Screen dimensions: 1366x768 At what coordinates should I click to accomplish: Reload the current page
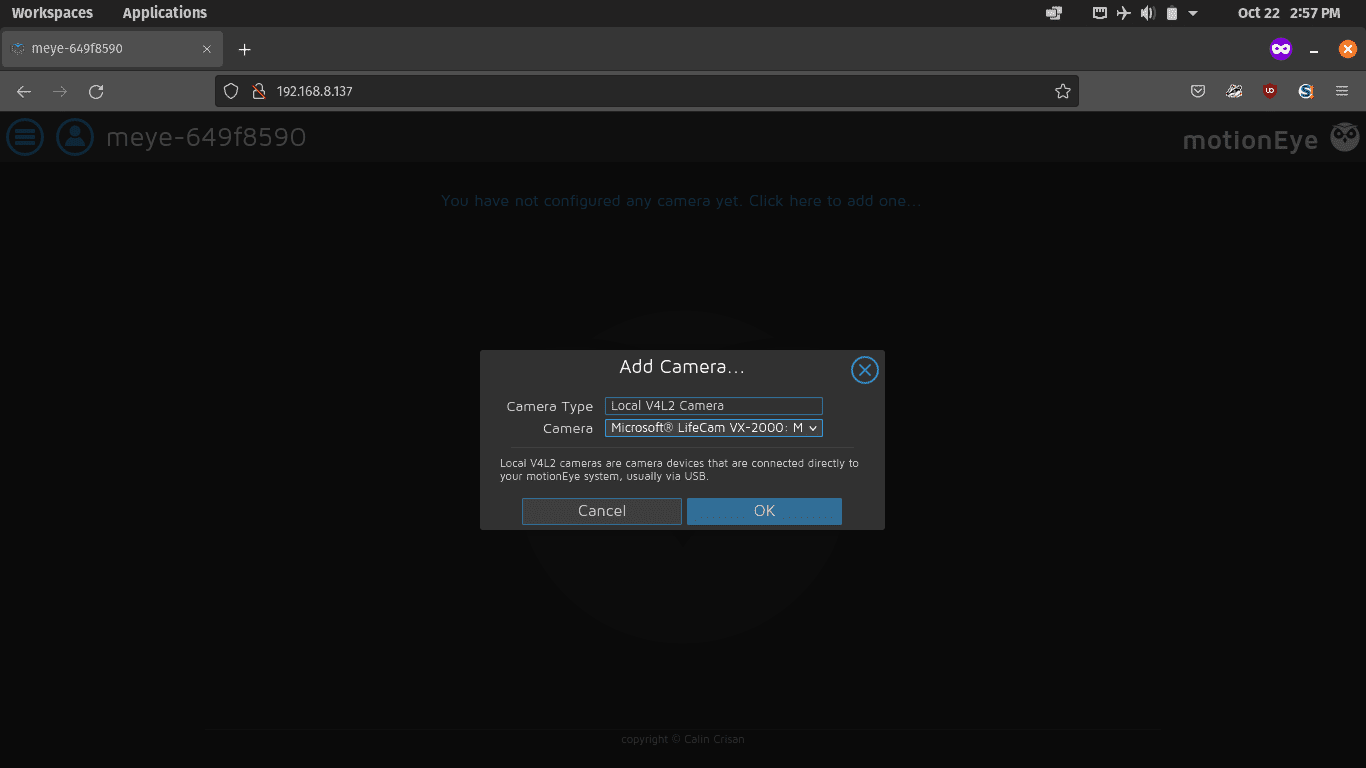tap(96, 91)
